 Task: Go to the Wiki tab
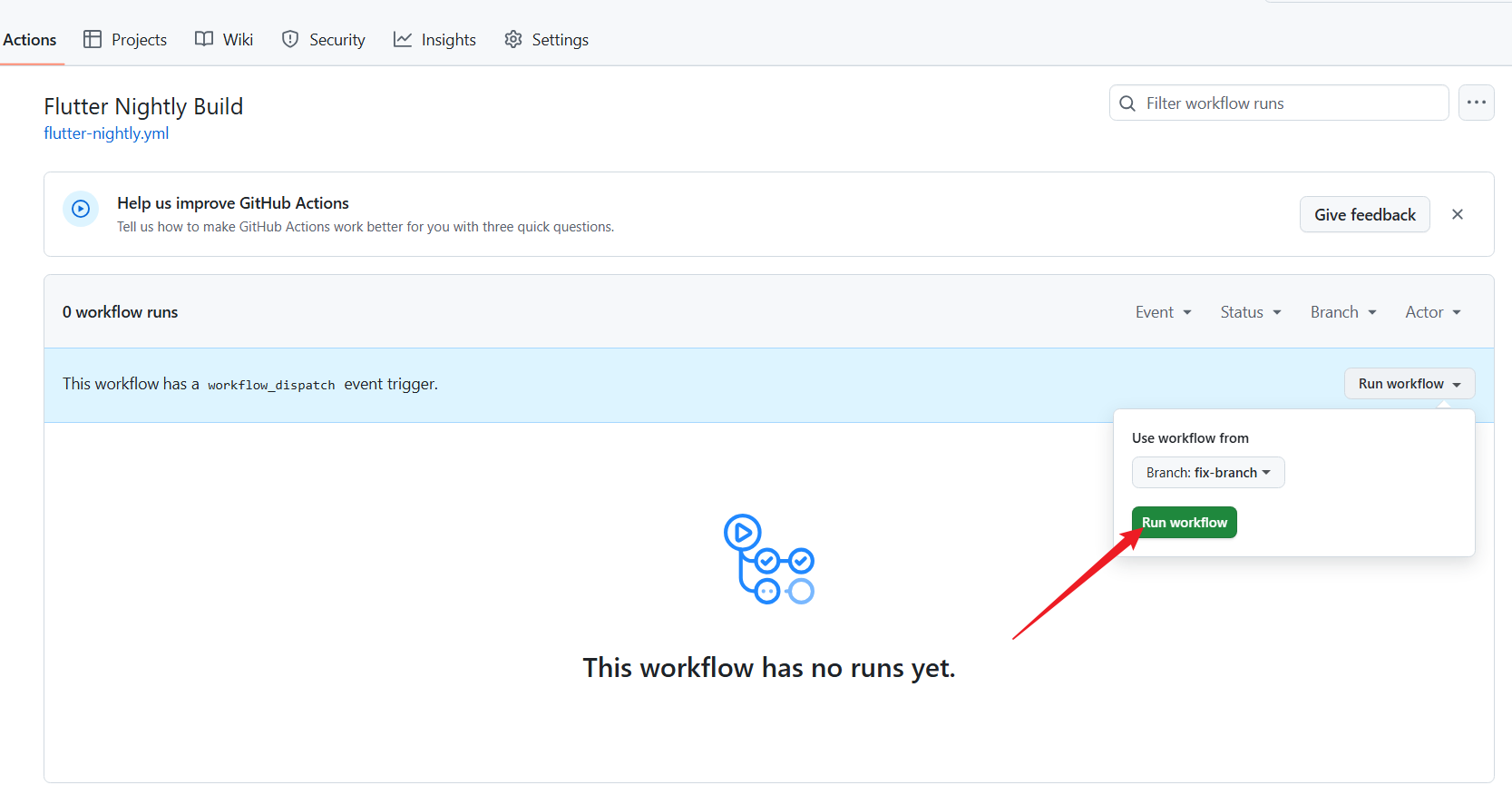224,40
